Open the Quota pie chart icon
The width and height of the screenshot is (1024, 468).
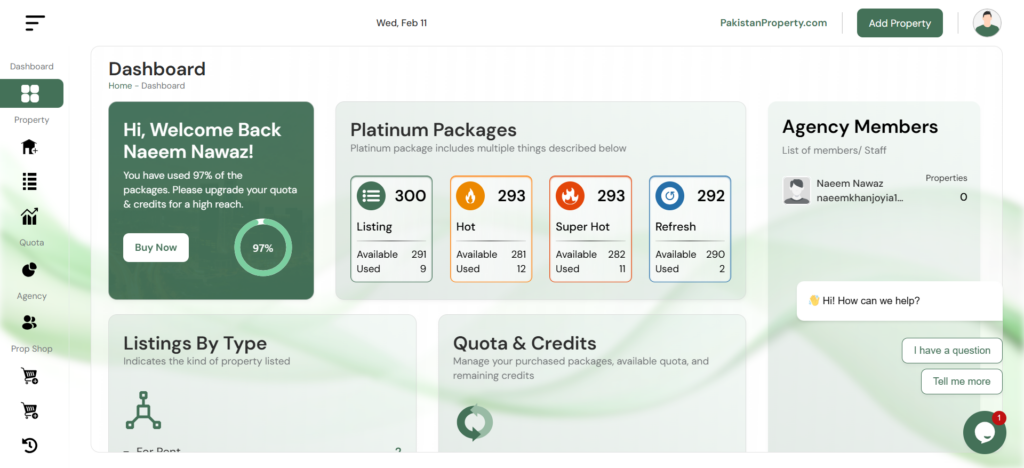pos(29,270)
